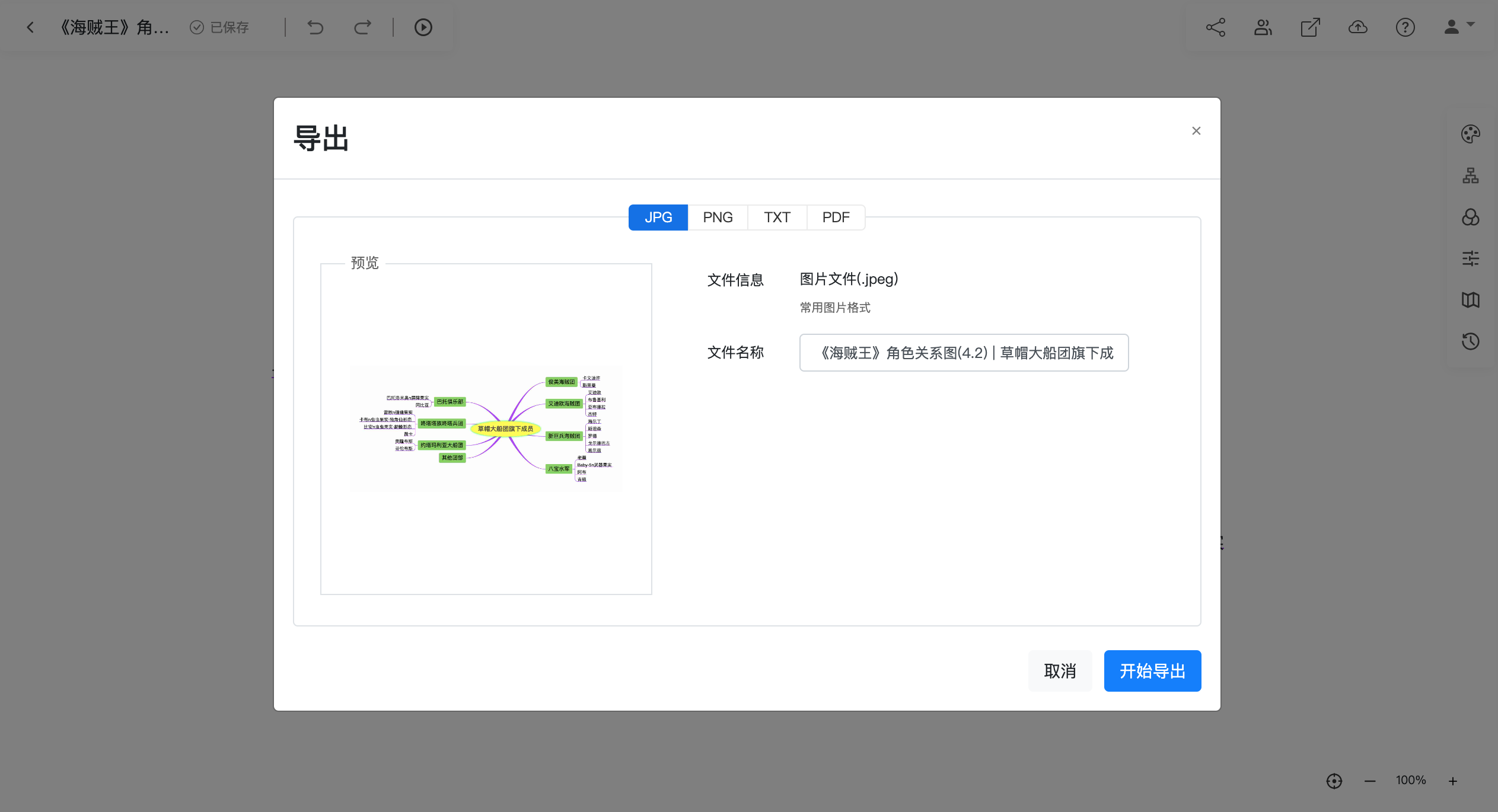The image size is (1498, 812).
Task: Open the sliders settings icon in sidebar
Action: [x=1470, y=258]
